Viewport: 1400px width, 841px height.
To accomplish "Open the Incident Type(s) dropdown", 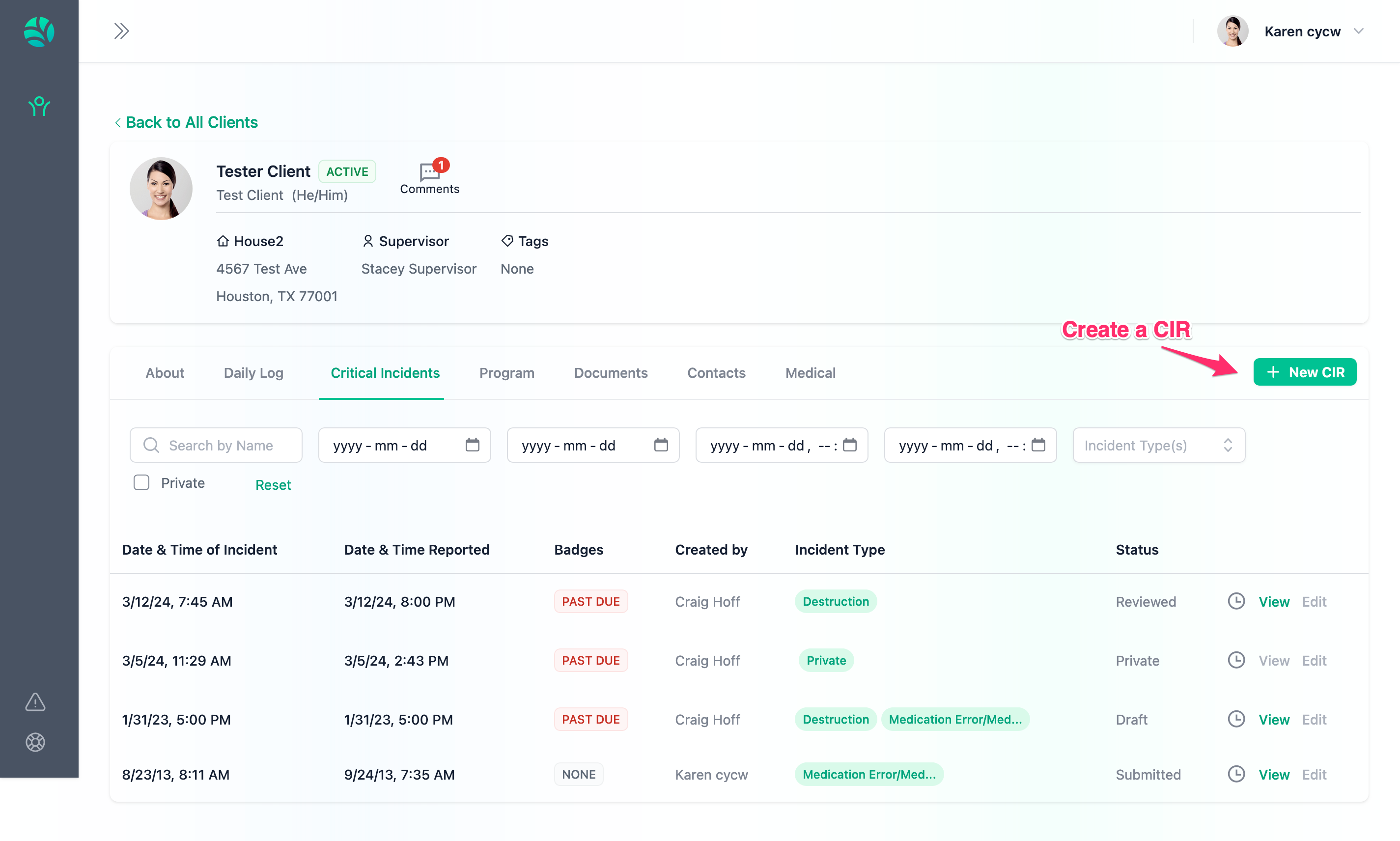I will 1158,446.
